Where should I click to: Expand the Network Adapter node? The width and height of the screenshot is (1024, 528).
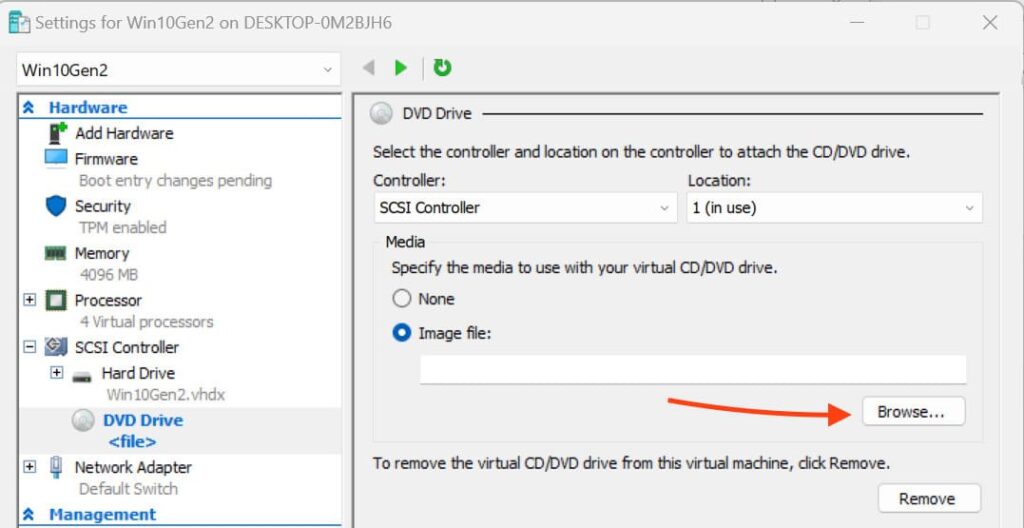click(29, 467)
